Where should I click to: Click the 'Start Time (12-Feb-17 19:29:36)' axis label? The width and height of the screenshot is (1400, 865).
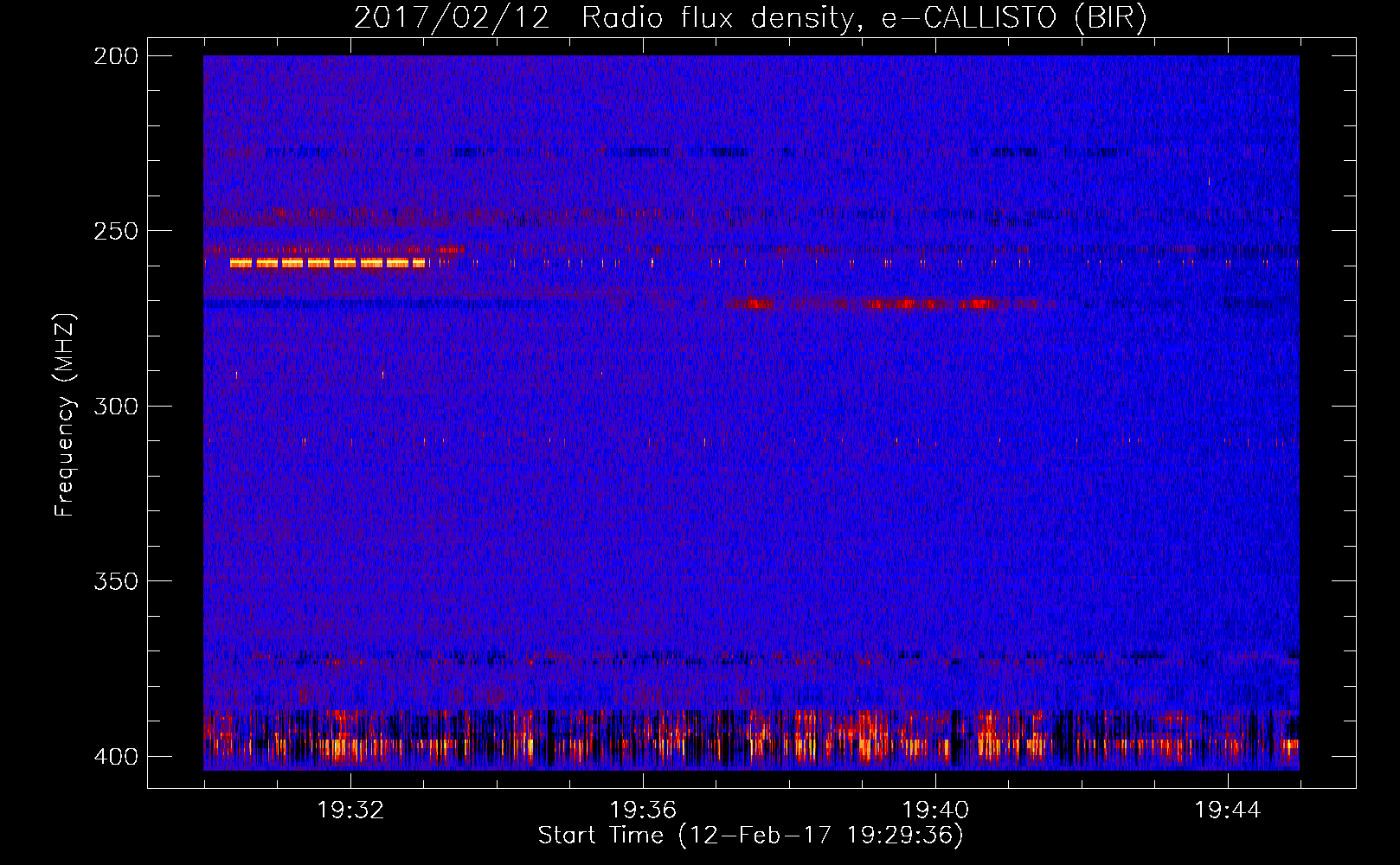pyautogui.click(x=750, y=836)
